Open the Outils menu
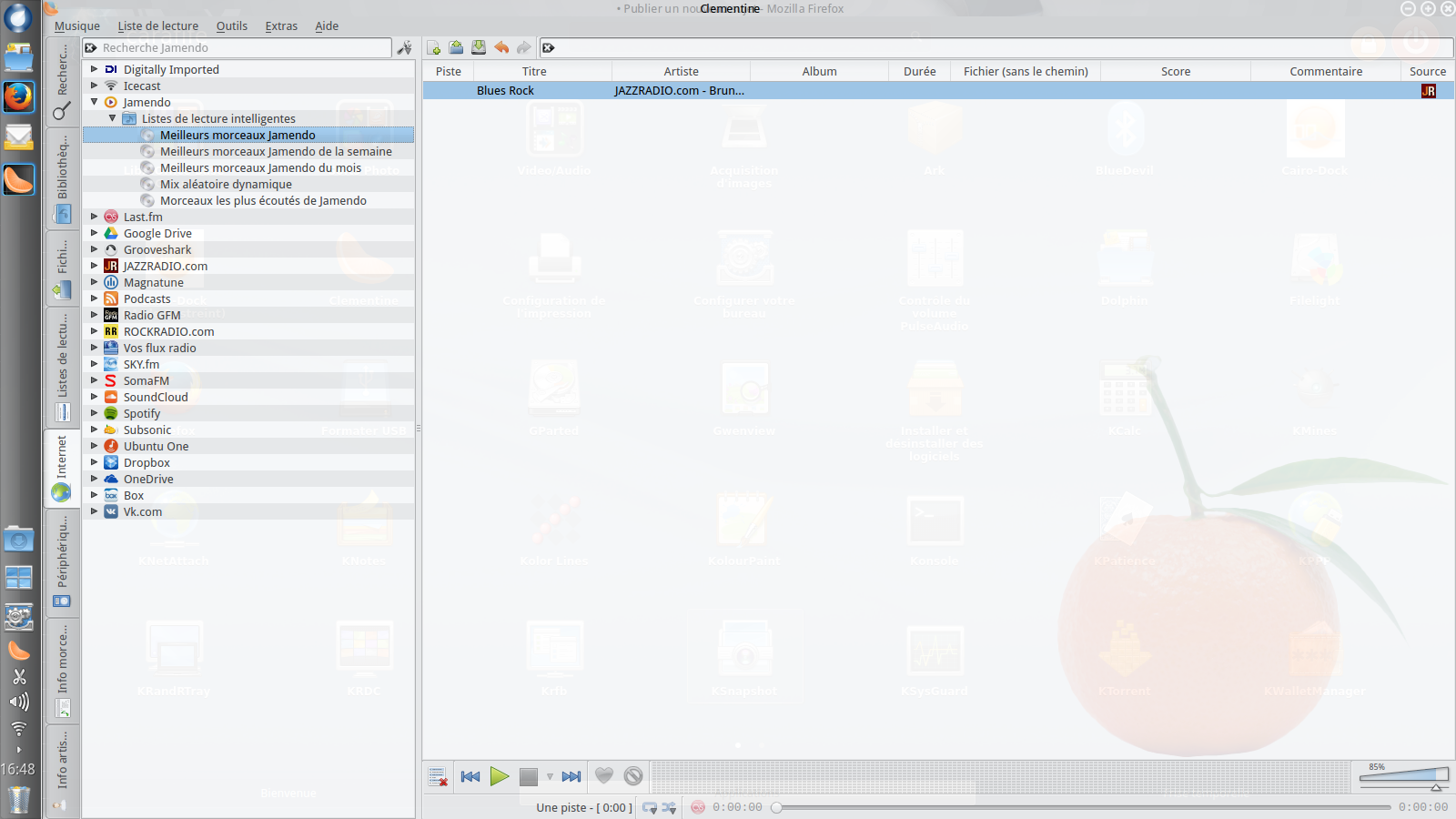 [232, 26]
